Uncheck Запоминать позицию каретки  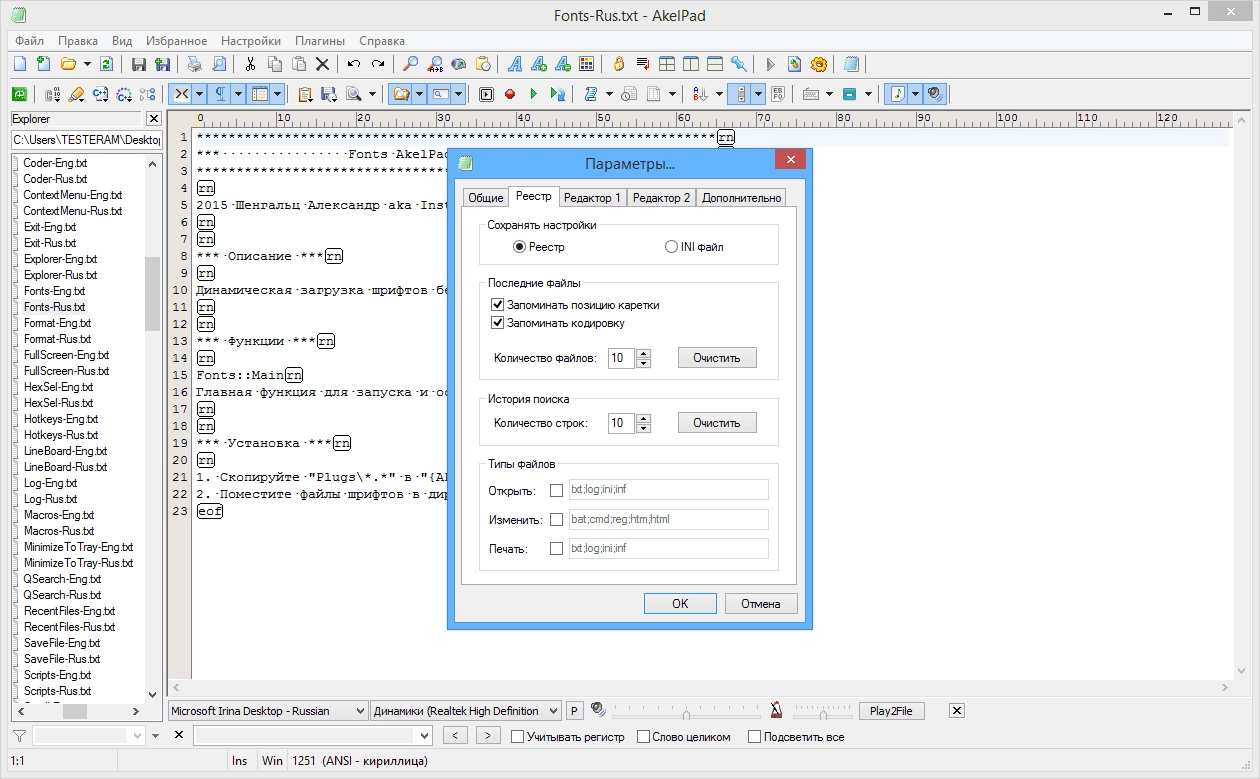click(497, 304)
